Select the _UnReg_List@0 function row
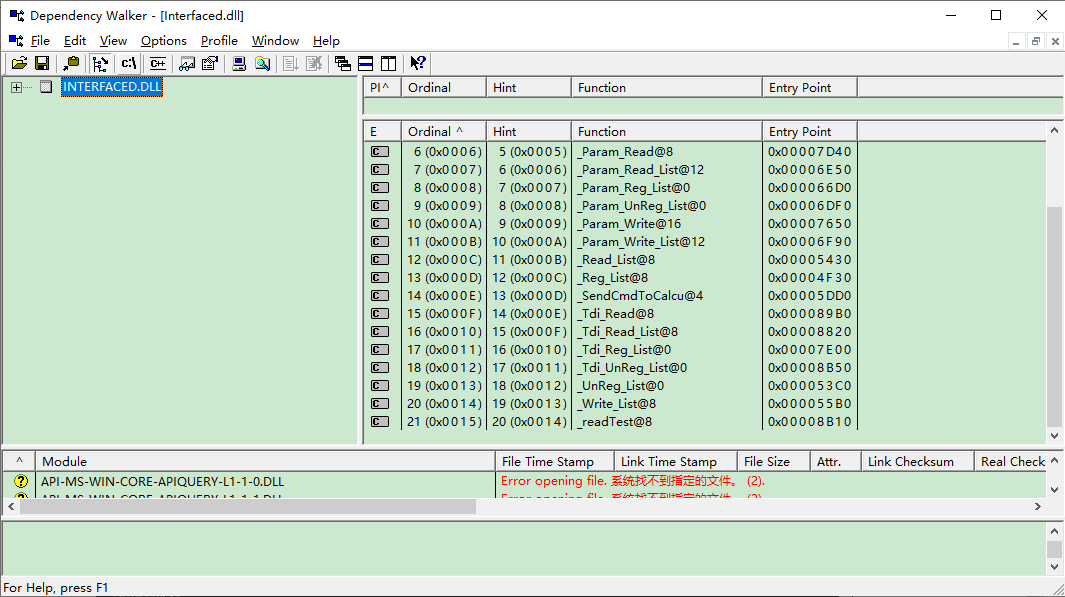 point(611,386)
